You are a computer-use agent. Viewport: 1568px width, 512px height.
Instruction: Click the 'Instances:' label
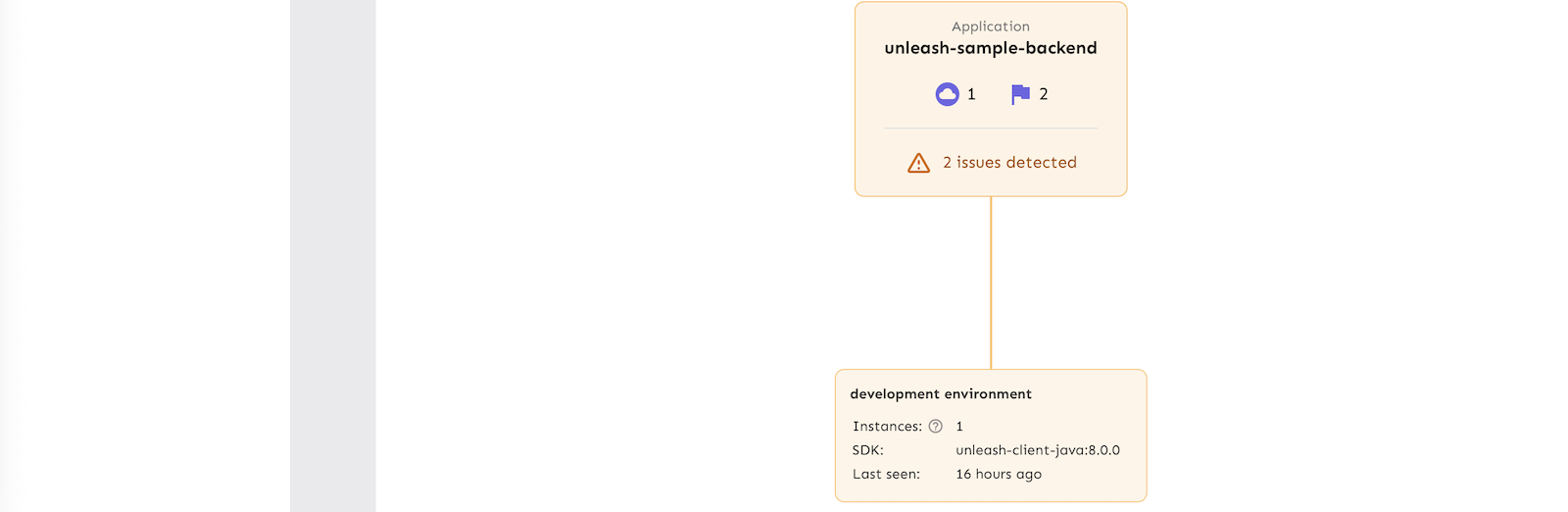(x=887, y=427)
